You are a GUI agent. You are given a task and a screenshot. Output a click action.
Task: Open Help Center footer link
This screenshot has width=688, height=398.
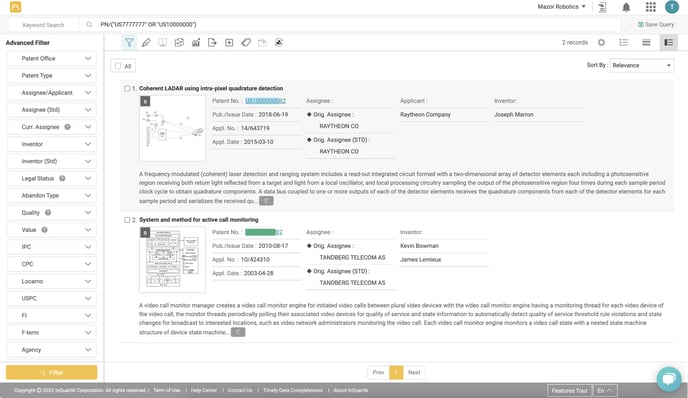[x=204, y=390]
